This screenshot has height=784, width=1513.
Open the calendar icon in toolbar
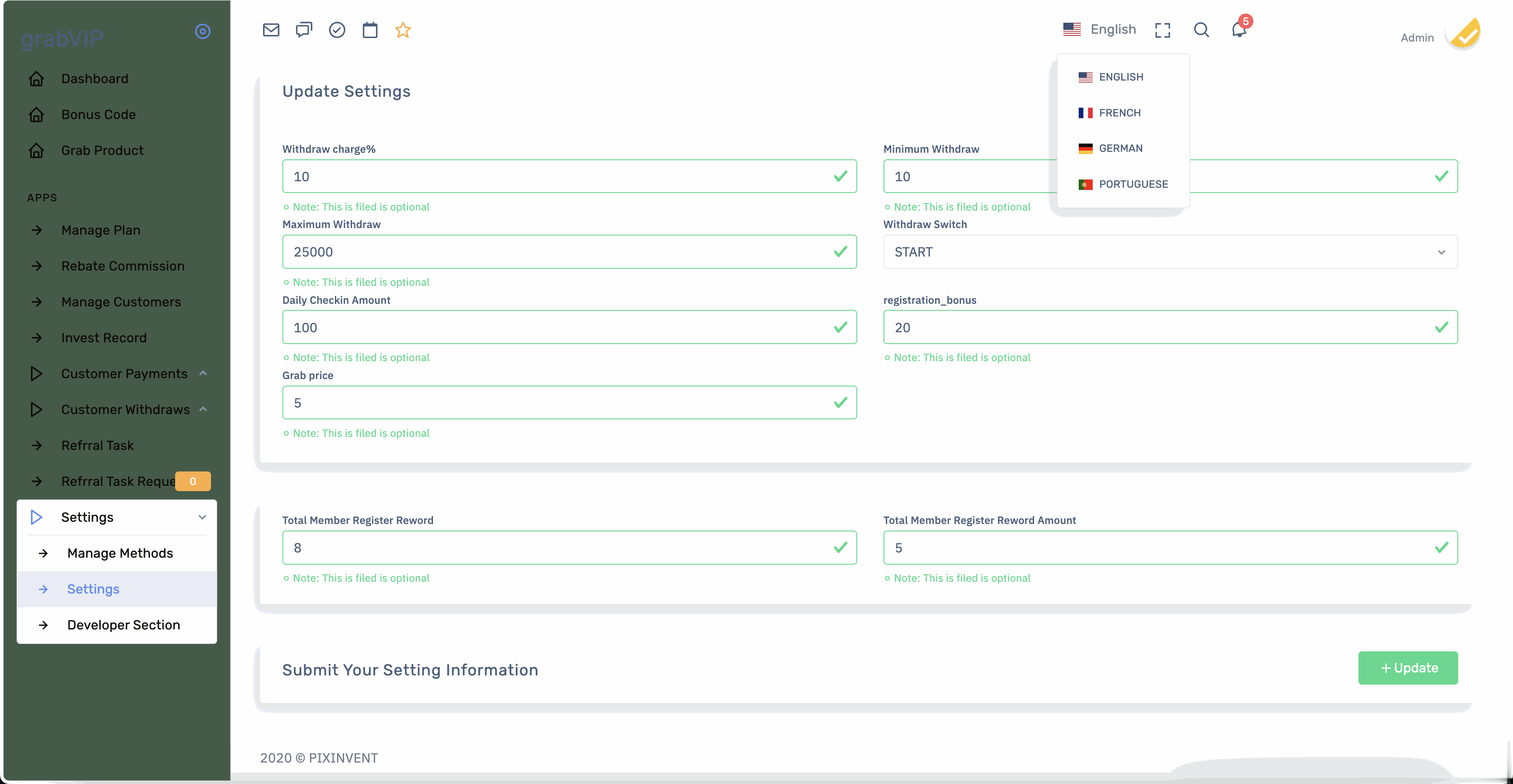coord(370,30)
